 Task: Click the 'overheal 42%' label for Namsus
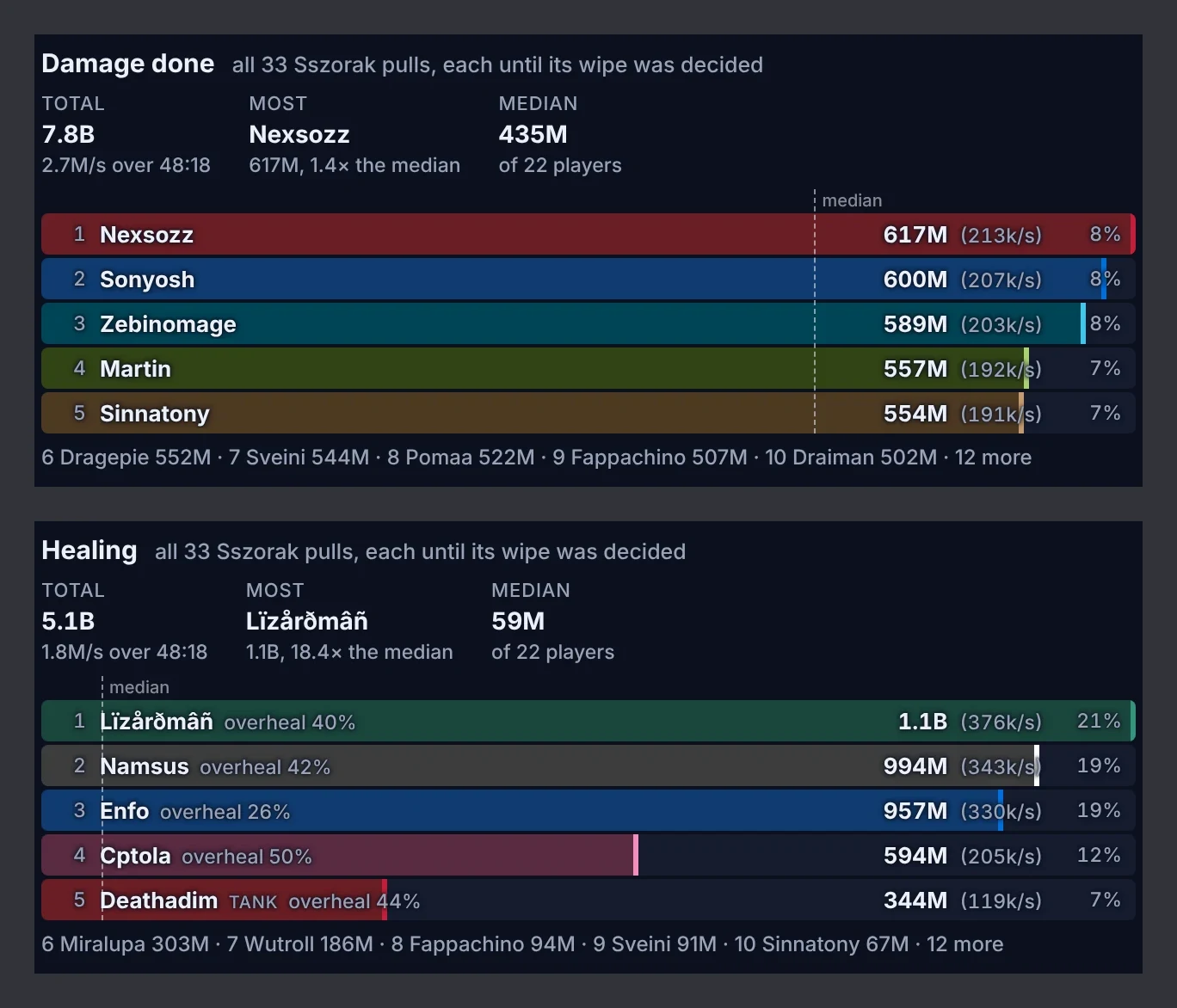pos(265,767)
